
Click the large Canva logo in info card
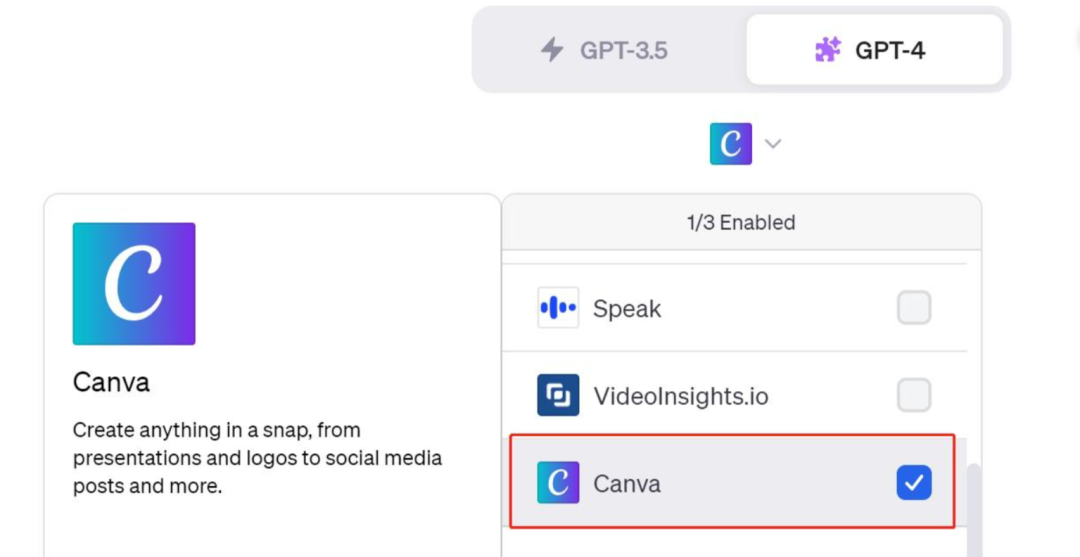(134, 284)
